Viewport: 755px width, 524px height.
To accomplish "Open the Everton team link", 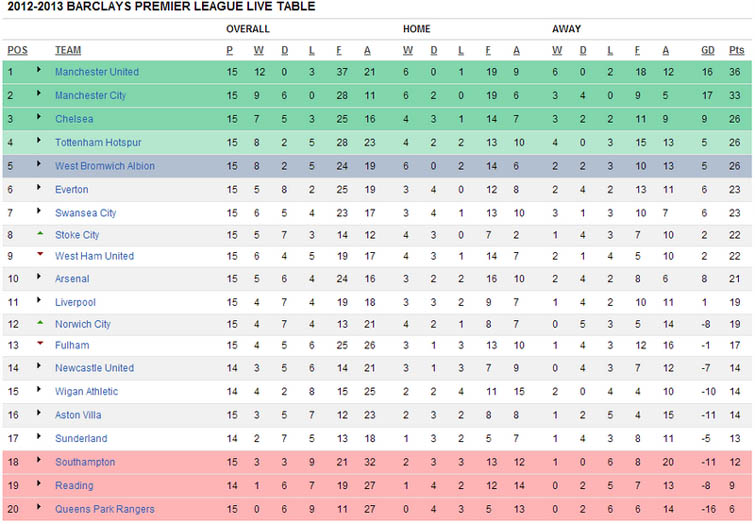I will (x=72, y=190).
